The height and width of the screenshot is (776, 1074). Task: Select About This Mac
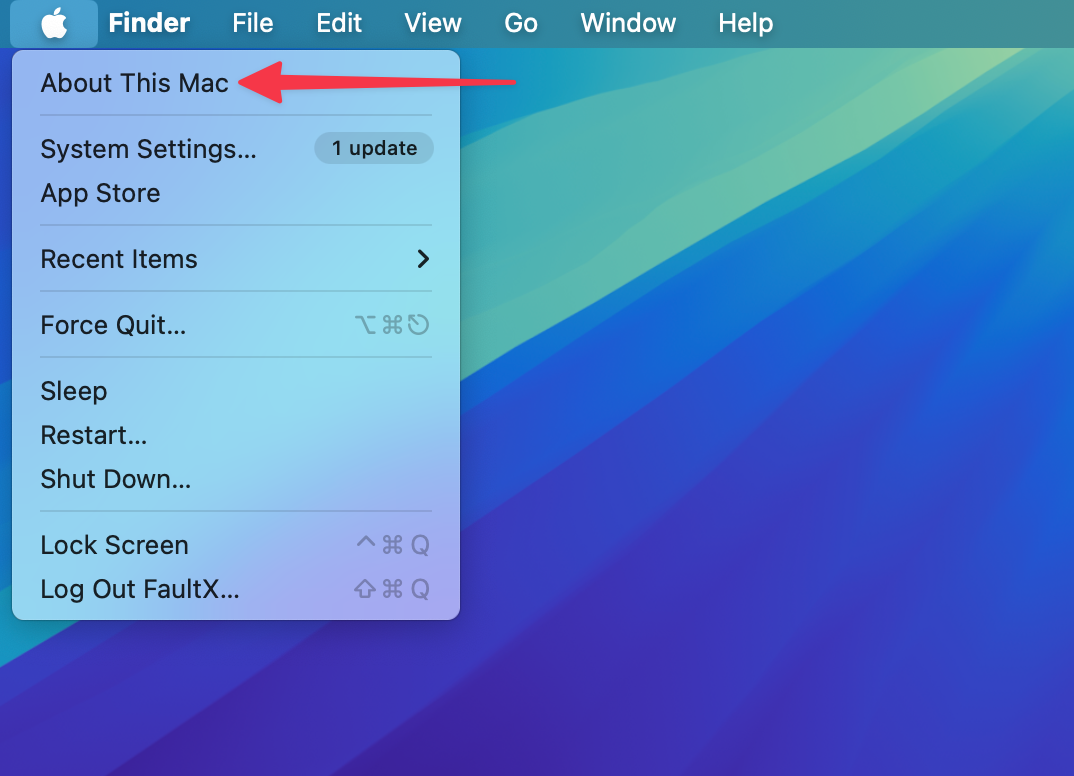coord(134,83)
